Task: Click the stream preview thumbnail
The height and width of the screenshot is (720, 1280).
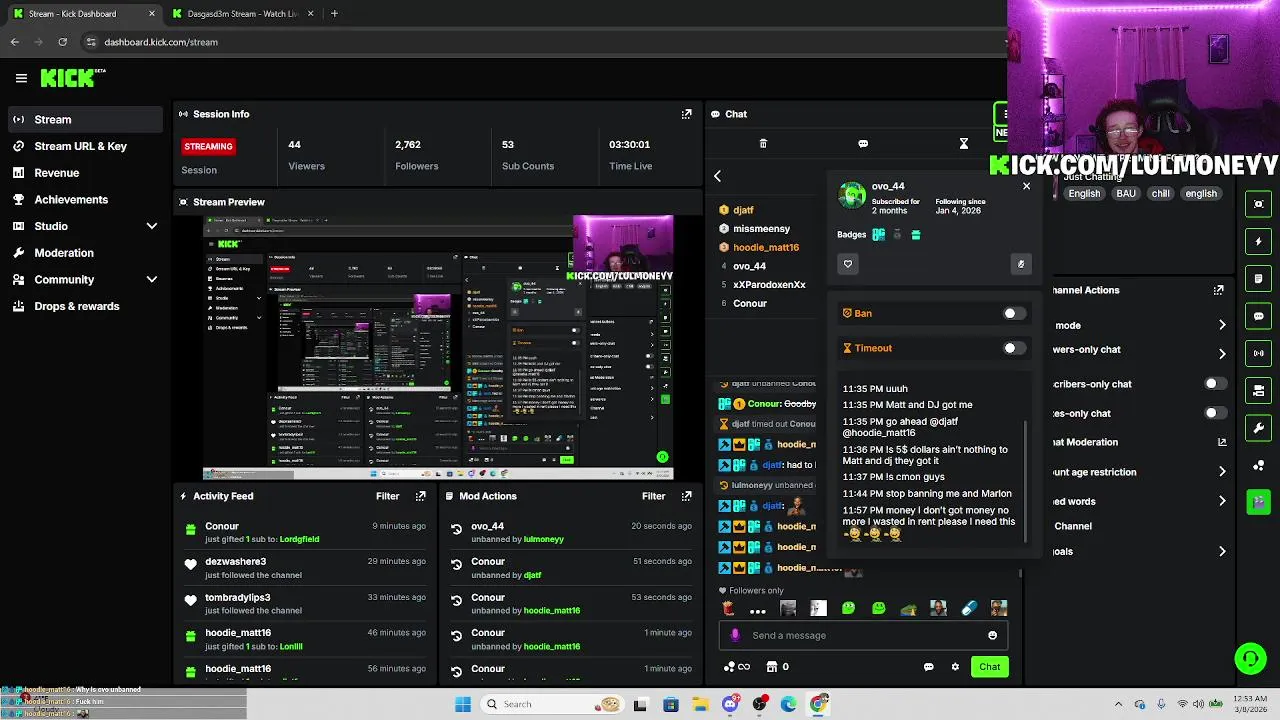Action: coord(438,347)
